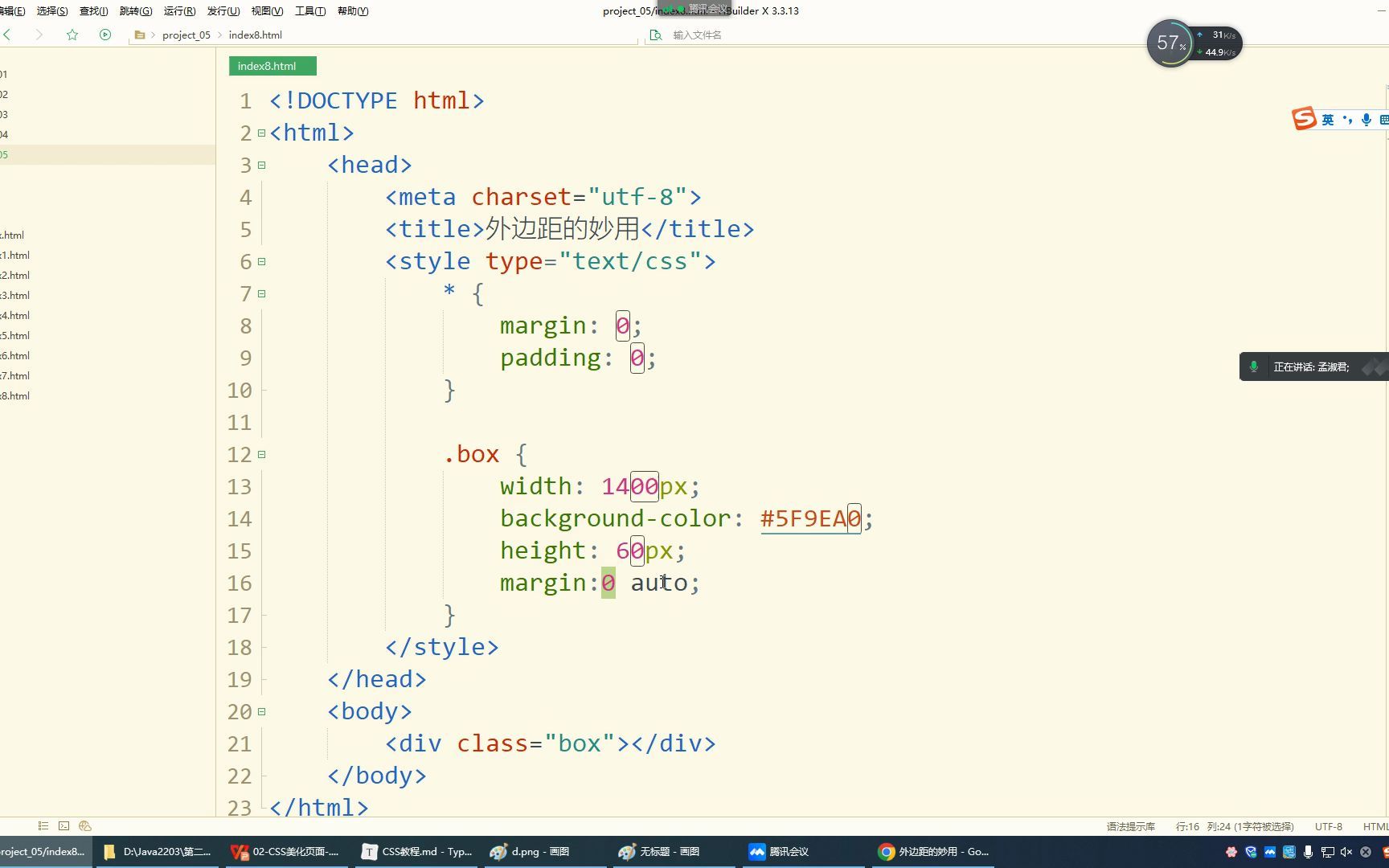Click the muted volume tray icon
The width and height of the screenshot is (1389, 868).
[1346, 852]
